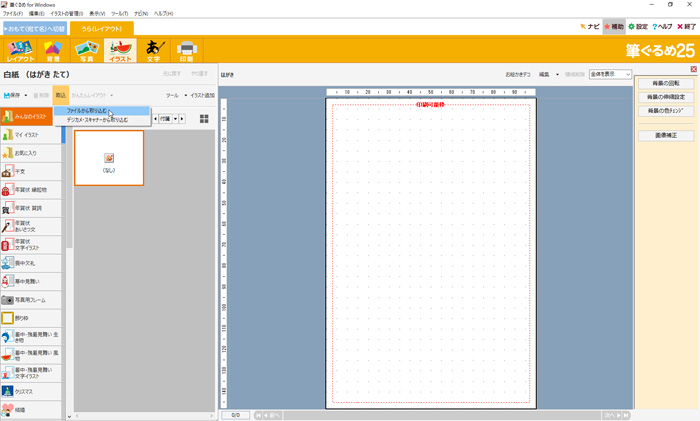
Task: Click the 画像補正 button
Action: point(665,135)
